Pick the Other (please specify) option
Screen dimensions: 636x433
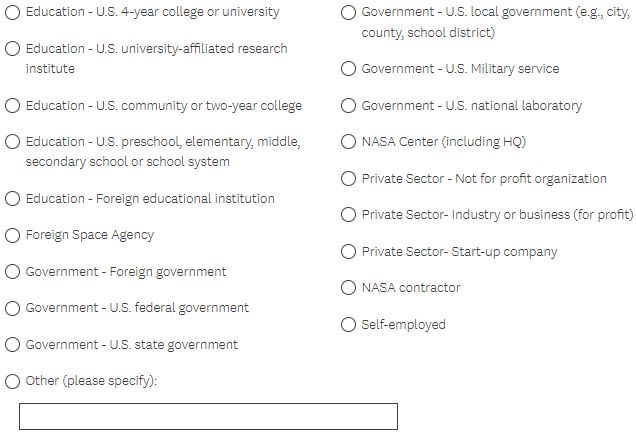13,381
